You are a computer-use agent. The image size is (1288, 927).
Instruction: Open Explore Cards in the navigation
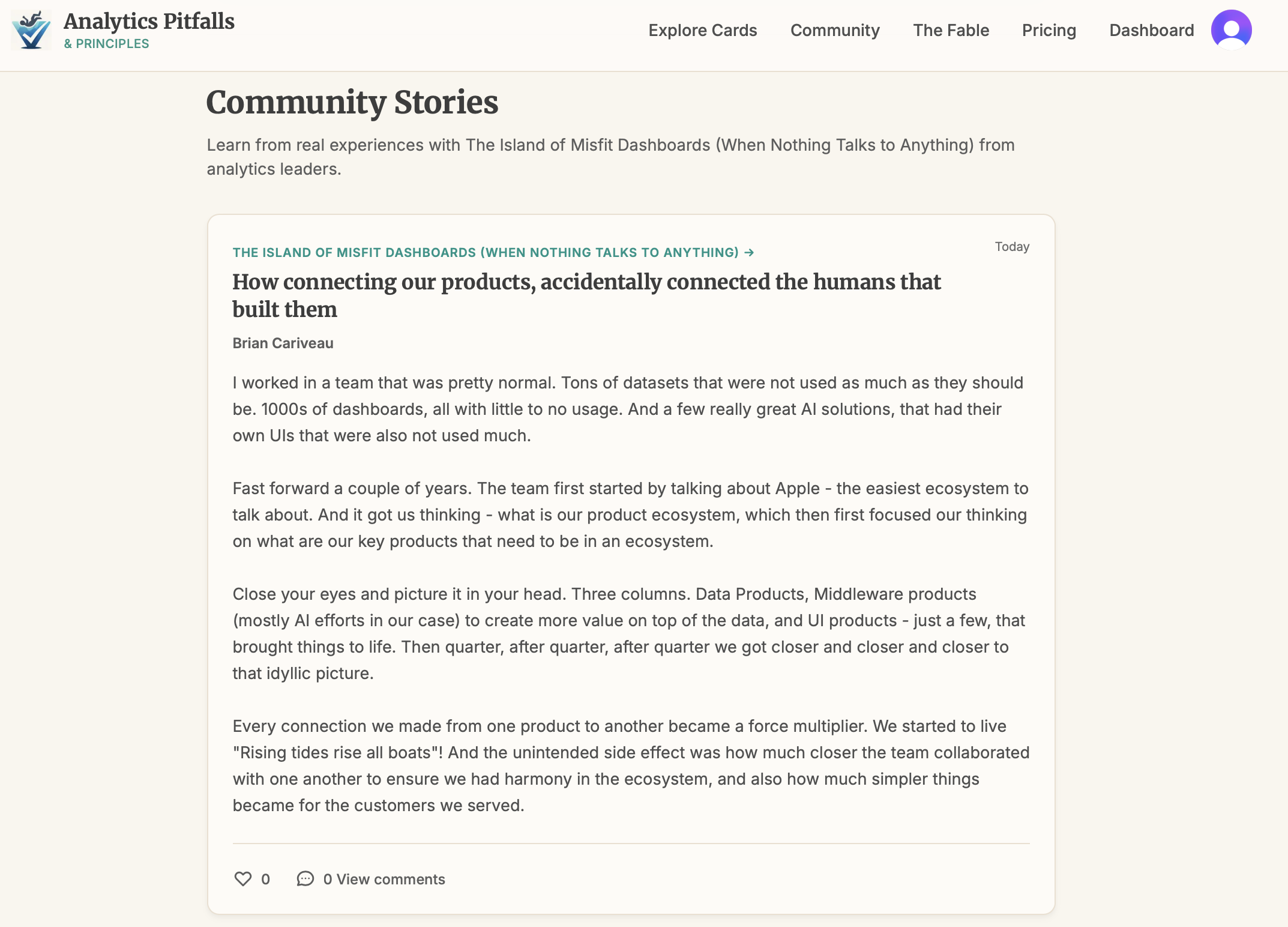702,30
